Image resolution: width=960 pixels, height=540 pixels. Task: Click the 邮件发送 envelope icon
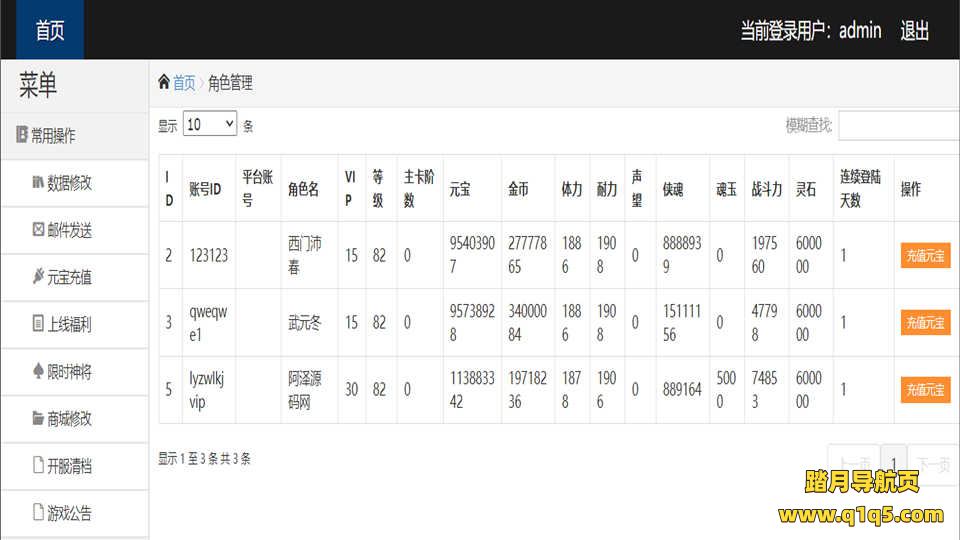(x=38, y=230)
